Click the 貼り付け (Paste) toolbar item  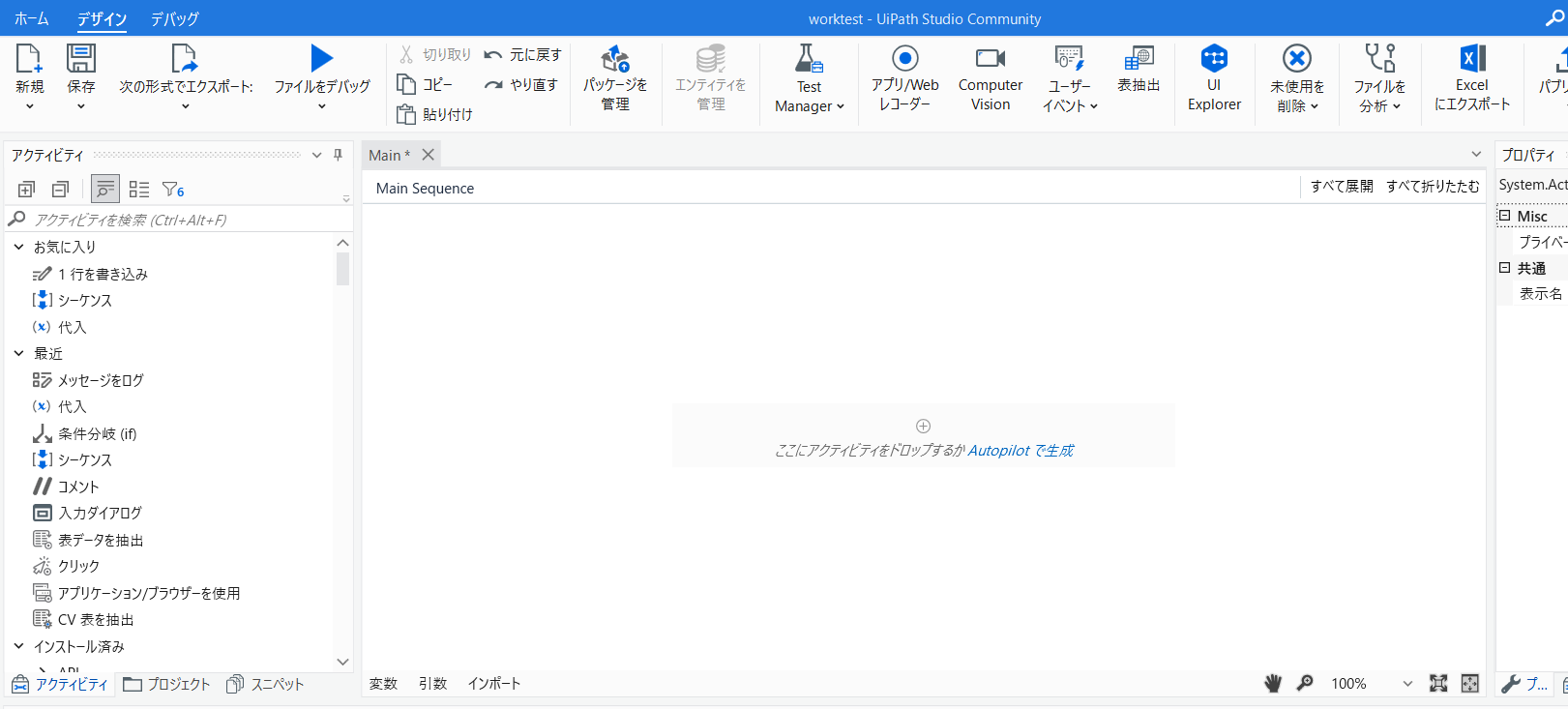435,114
